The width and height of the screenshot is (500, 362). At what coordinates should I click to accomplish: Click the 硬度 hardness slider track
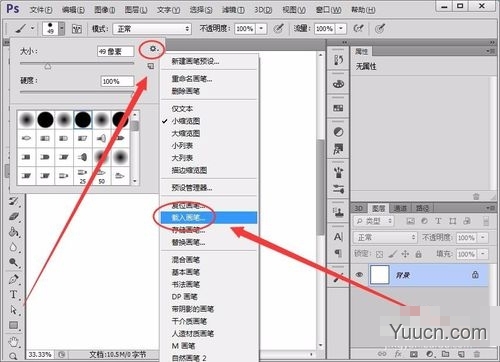click(x=77, y=92)
